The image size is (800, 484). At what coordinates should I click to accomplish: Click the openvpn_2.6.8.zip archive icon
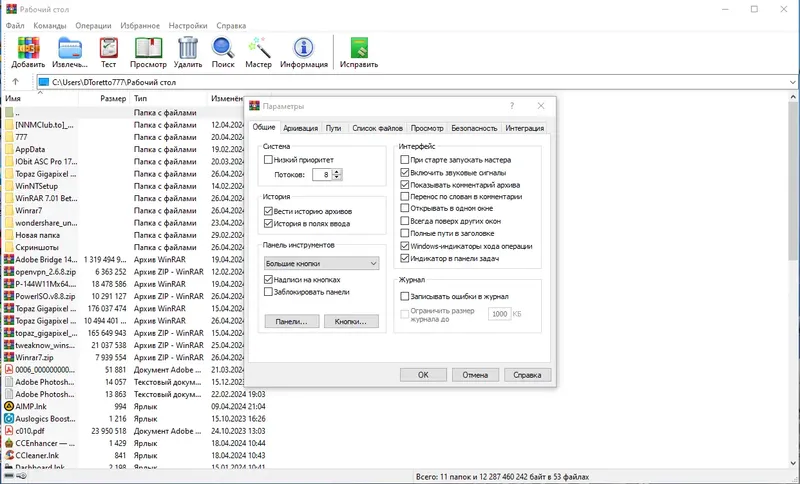(x=9, y=272)
